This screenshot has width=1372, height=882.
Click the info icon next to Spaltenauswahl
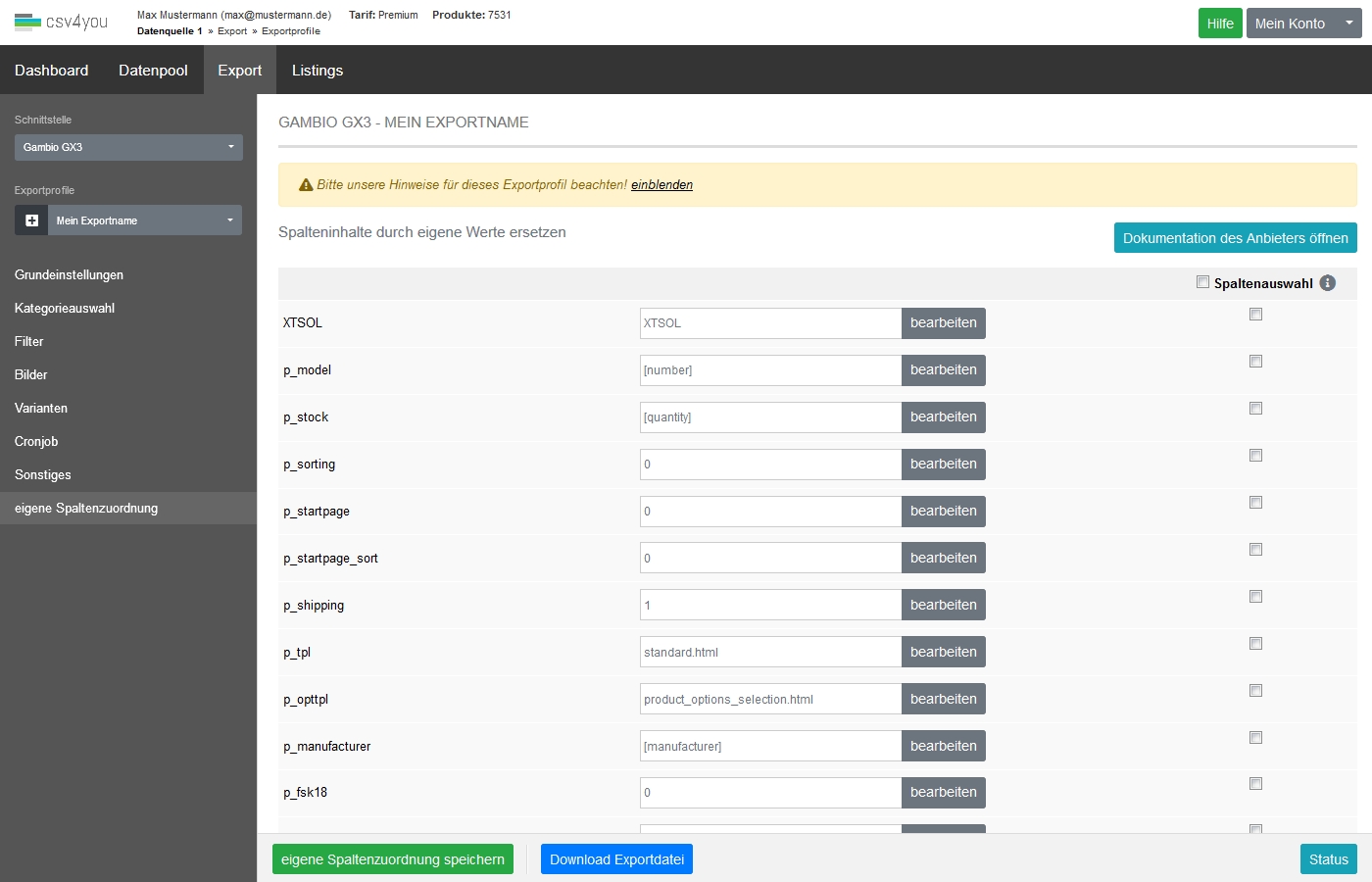1328,283
